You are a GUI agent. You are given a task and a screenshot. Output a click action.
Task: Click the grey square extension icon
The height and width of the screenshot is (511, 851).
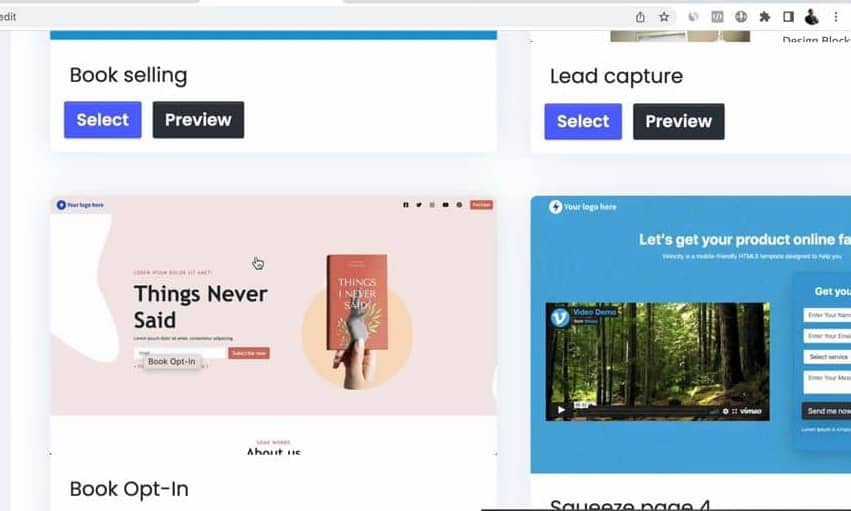(x=717, y=17)
